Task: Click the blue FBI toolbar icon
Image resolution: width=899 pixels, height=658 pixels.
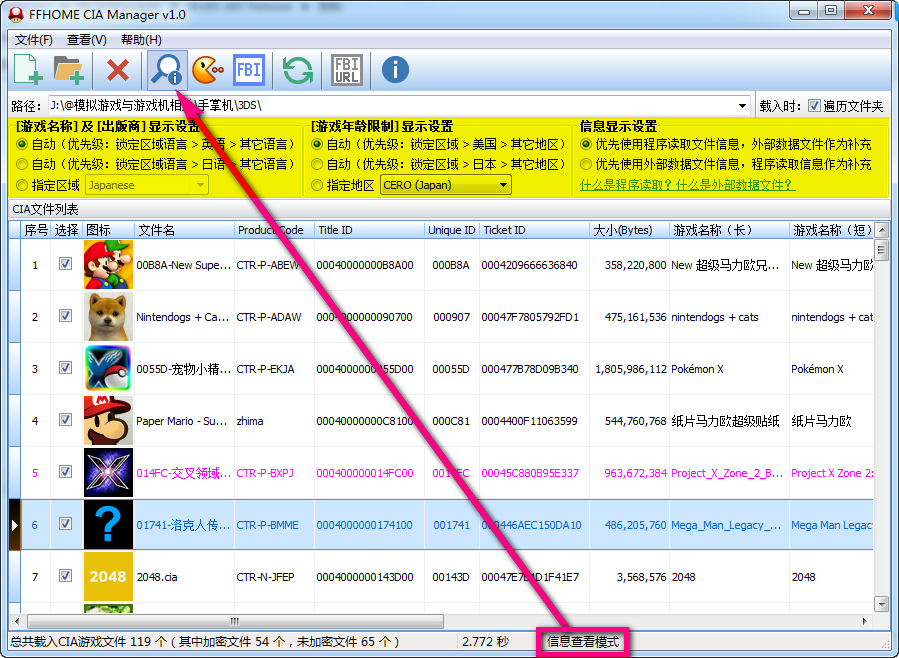Action: 249,70
